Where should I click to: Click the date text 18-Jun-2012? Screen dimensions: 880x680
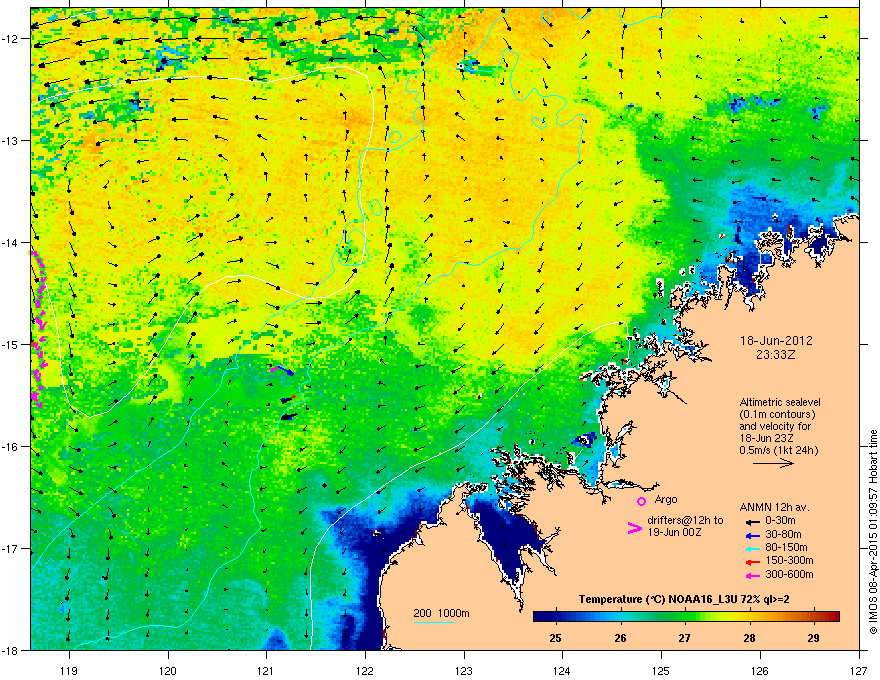click(776, 341)
